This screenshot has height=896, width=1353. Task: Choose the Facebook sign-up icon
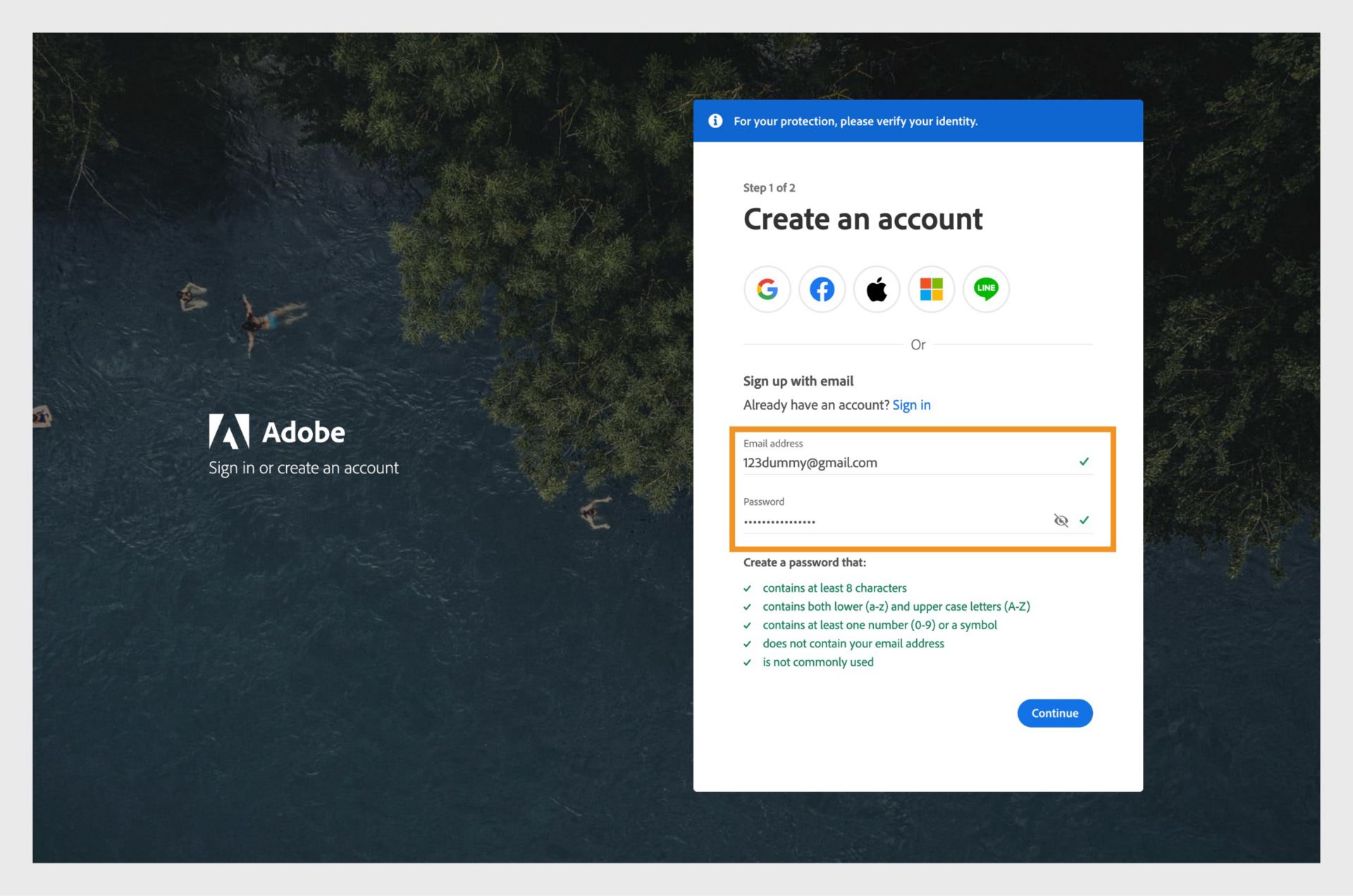point(822,289)
